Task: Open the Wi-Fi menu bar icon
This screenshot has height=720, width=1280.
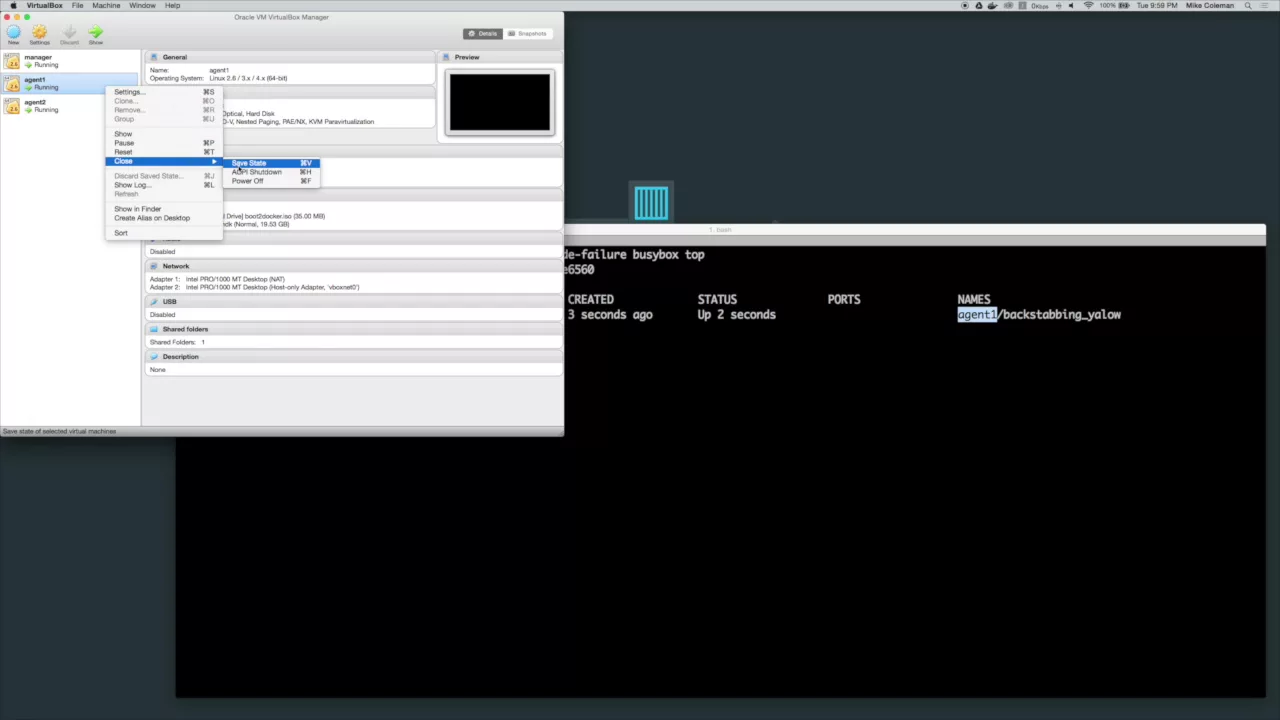Action: pyautogui.click(x=1088, y=5)
